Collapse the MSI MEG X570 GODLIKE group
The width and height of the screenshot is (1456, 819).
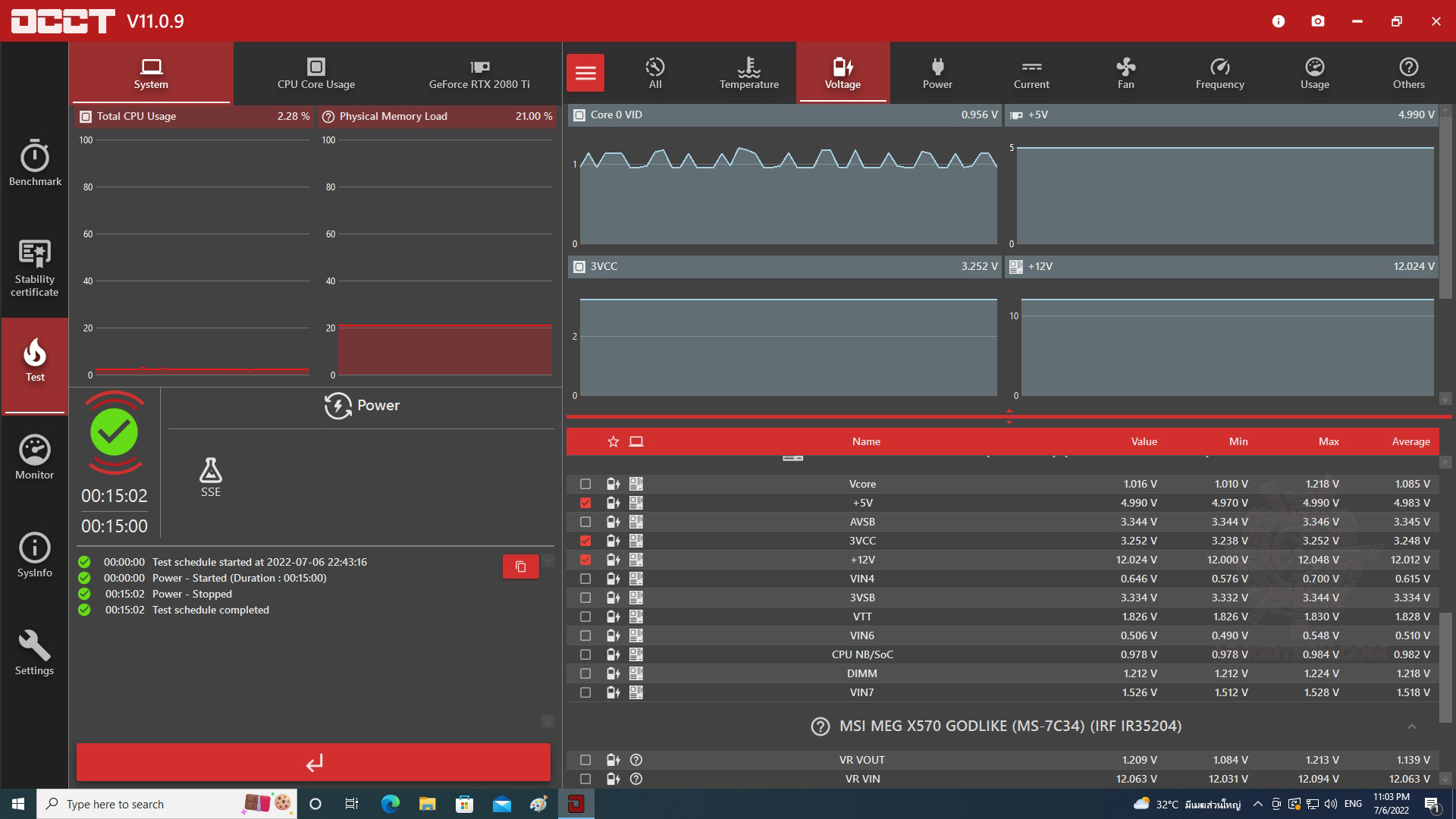[x=1411, y=726]
